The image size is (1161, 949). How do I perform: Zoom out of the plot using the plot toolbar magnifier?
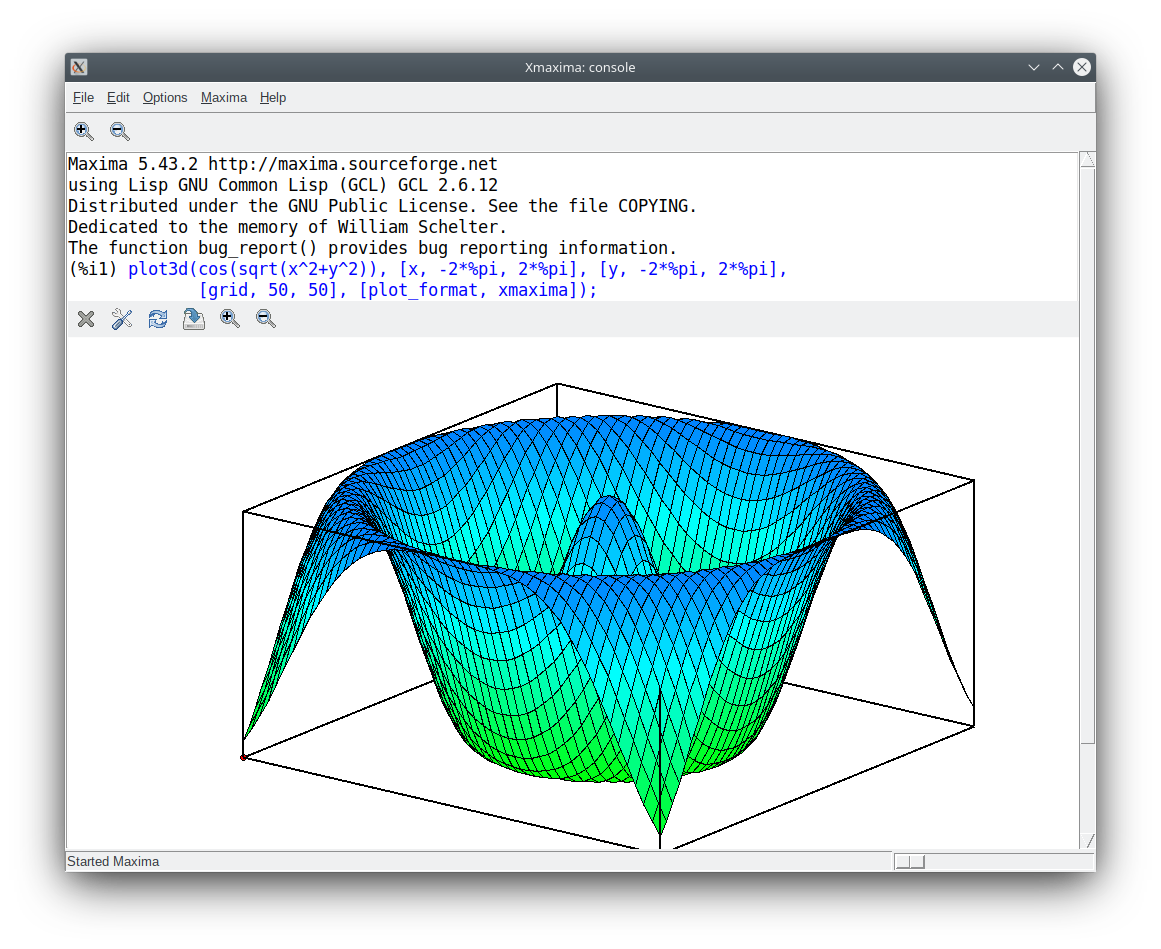266,319
